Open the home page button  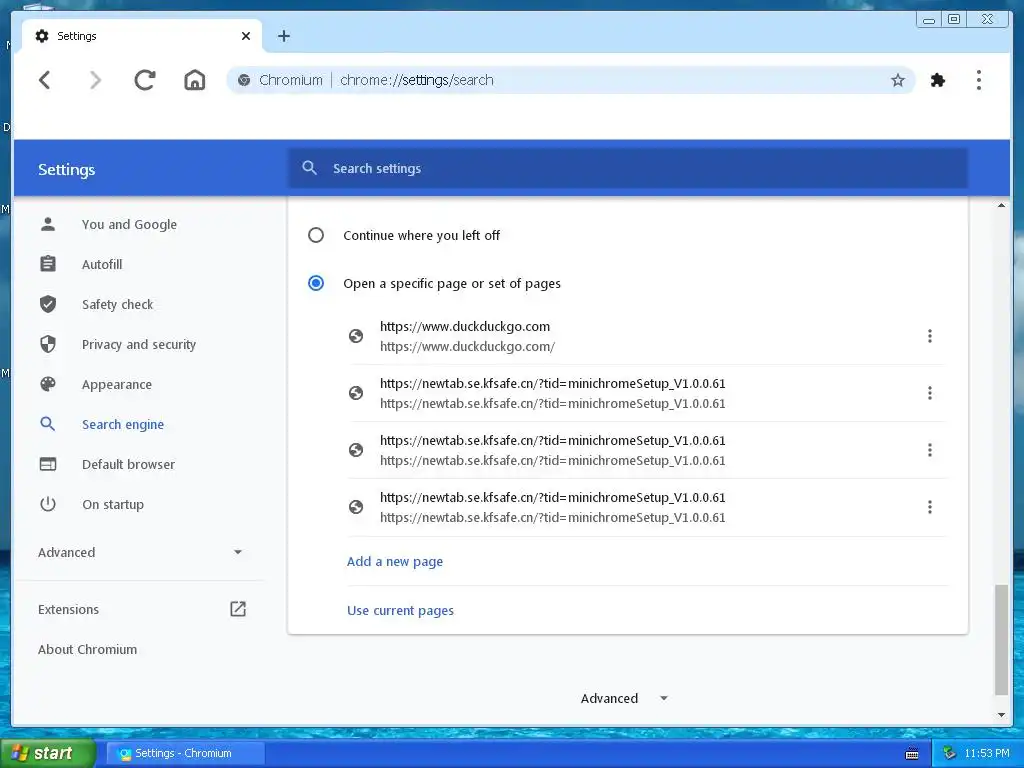pos(195,80)
